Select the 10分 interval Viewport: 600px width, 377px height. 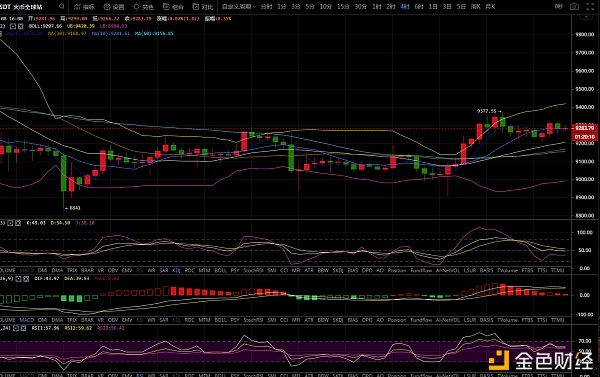[326, 7]
